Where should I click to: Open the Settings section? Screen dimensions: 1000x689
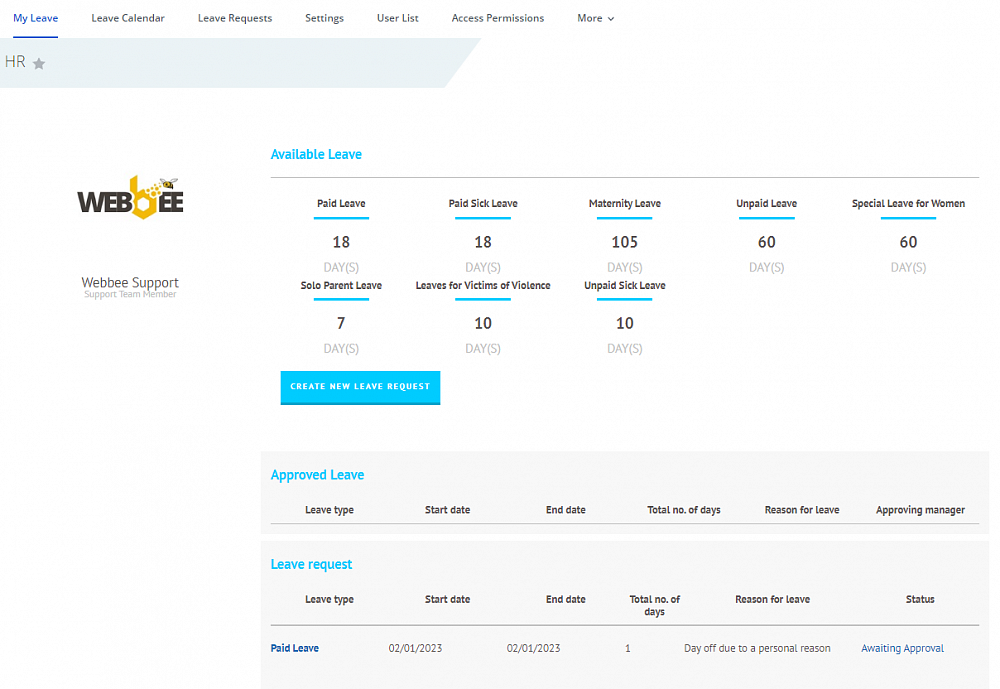(324, 18)
